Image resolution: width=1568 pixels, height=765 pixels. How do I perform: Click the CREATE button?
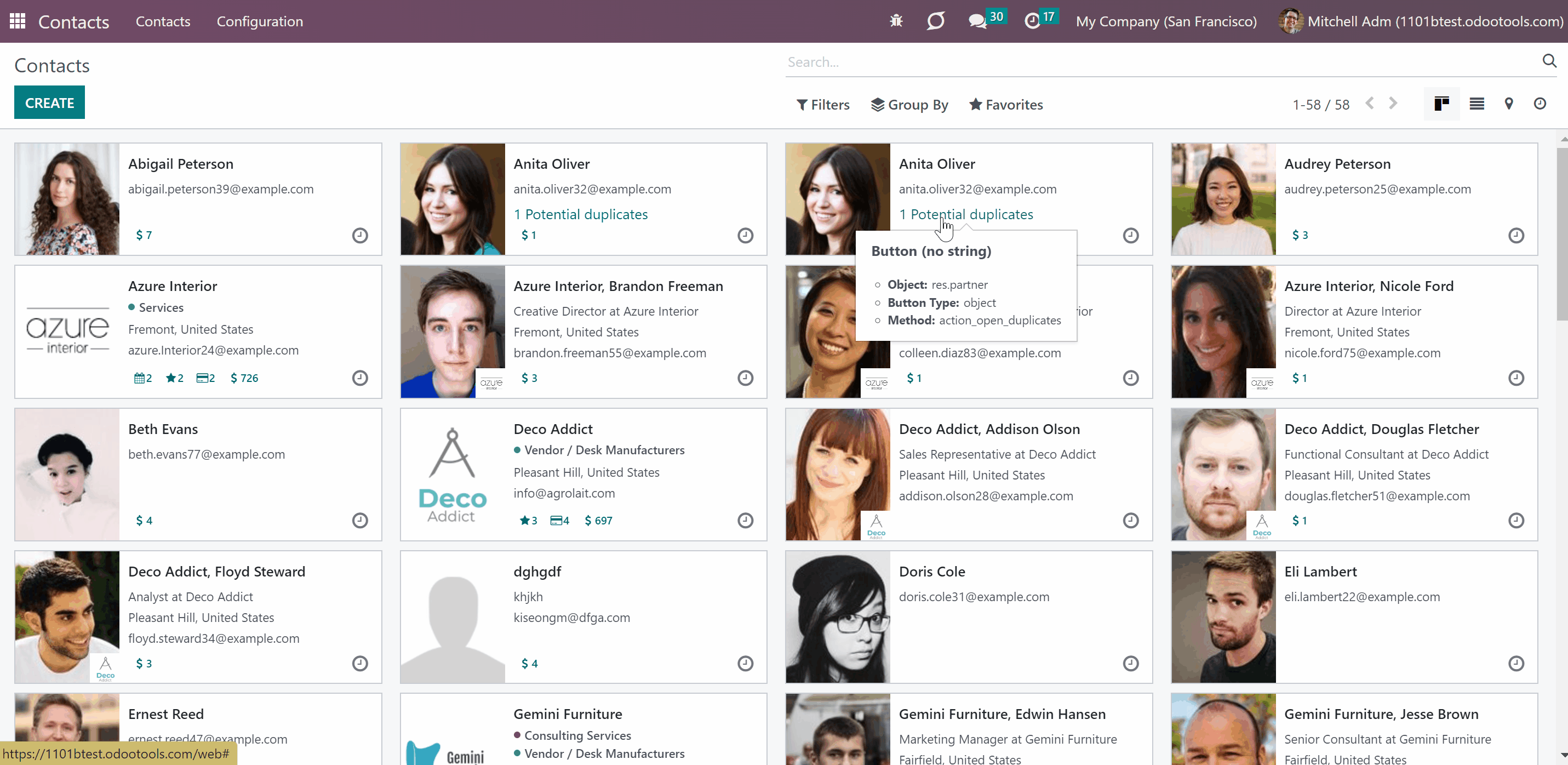[49, 102]
